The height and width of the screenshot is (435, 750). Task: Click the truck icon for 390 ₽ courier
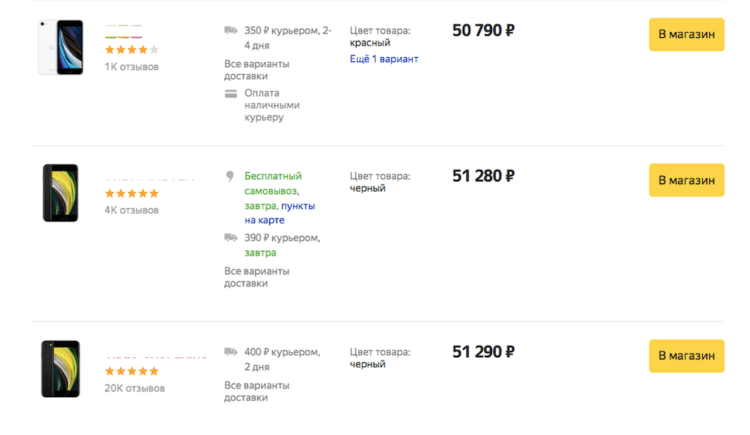[231, 237]
